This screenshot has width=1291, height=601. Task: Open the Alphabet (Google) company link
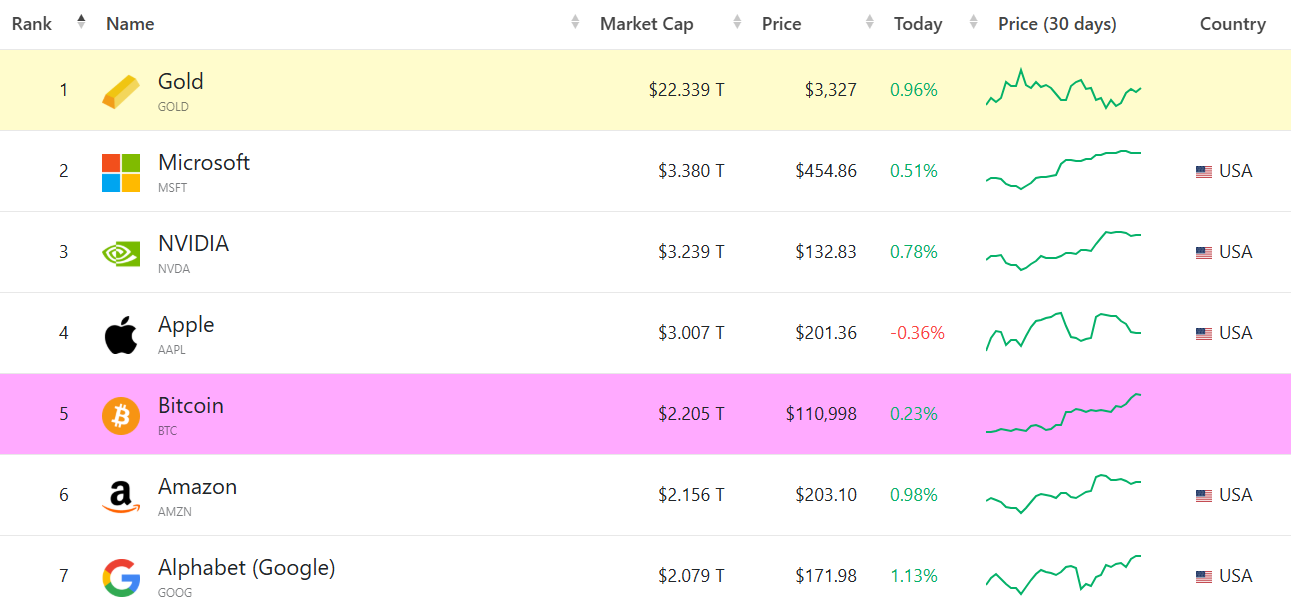247,568
